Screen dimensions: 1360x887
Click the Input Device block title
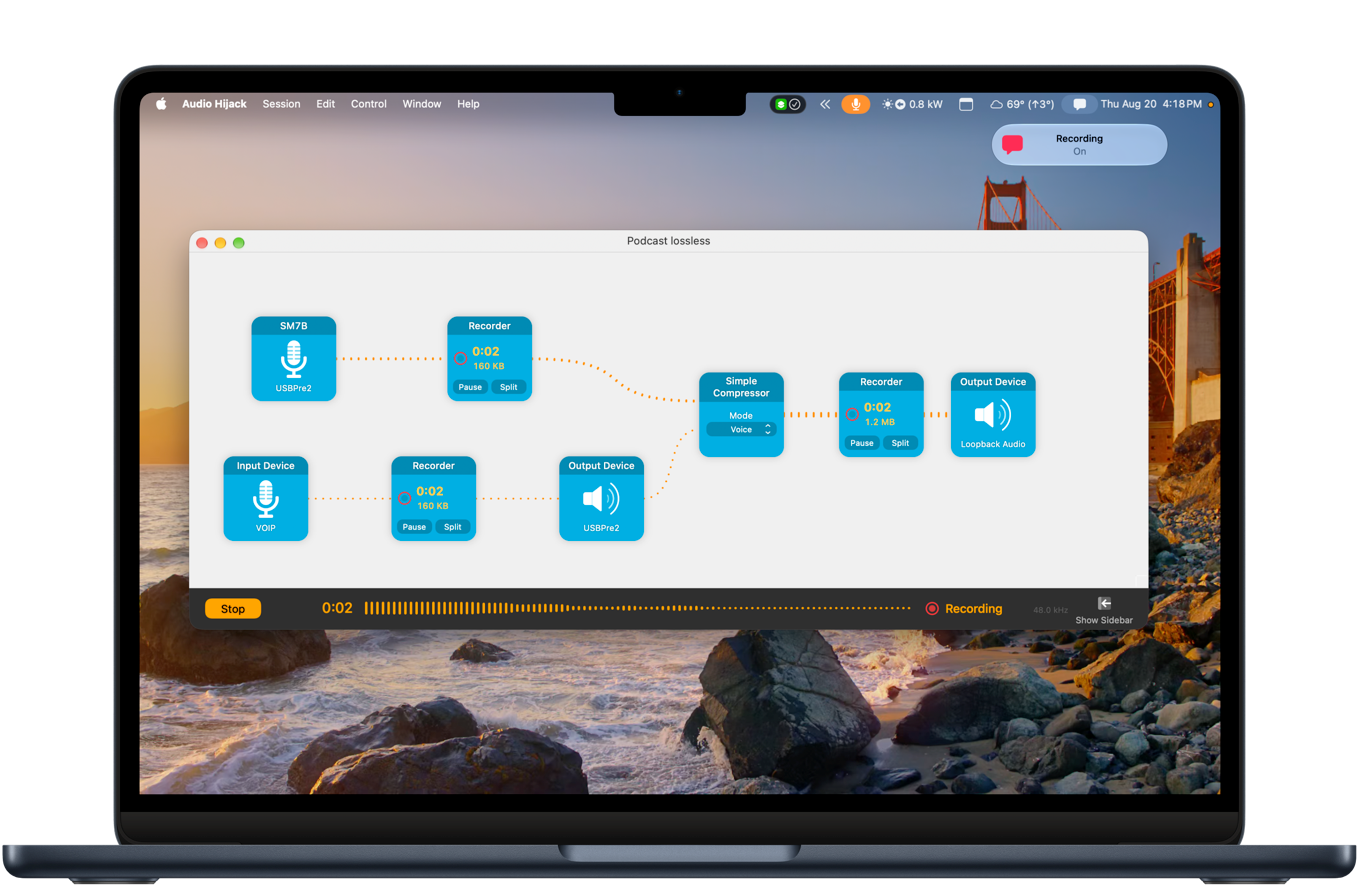click(265, 466)
